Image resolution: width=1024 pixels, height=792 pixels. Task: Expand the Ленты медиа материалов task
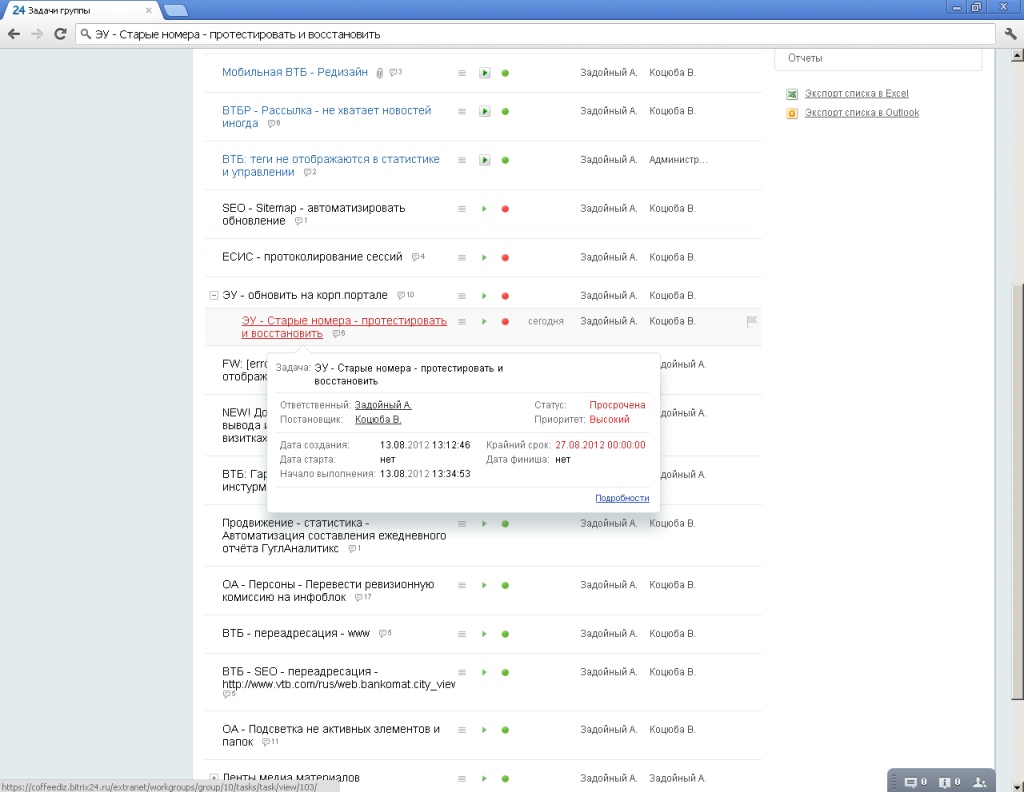[x=214, y=778]
